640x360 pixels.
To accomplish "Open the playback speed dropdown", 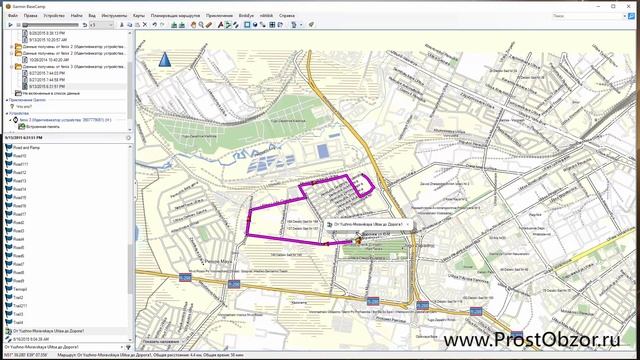I will [102, 25].
